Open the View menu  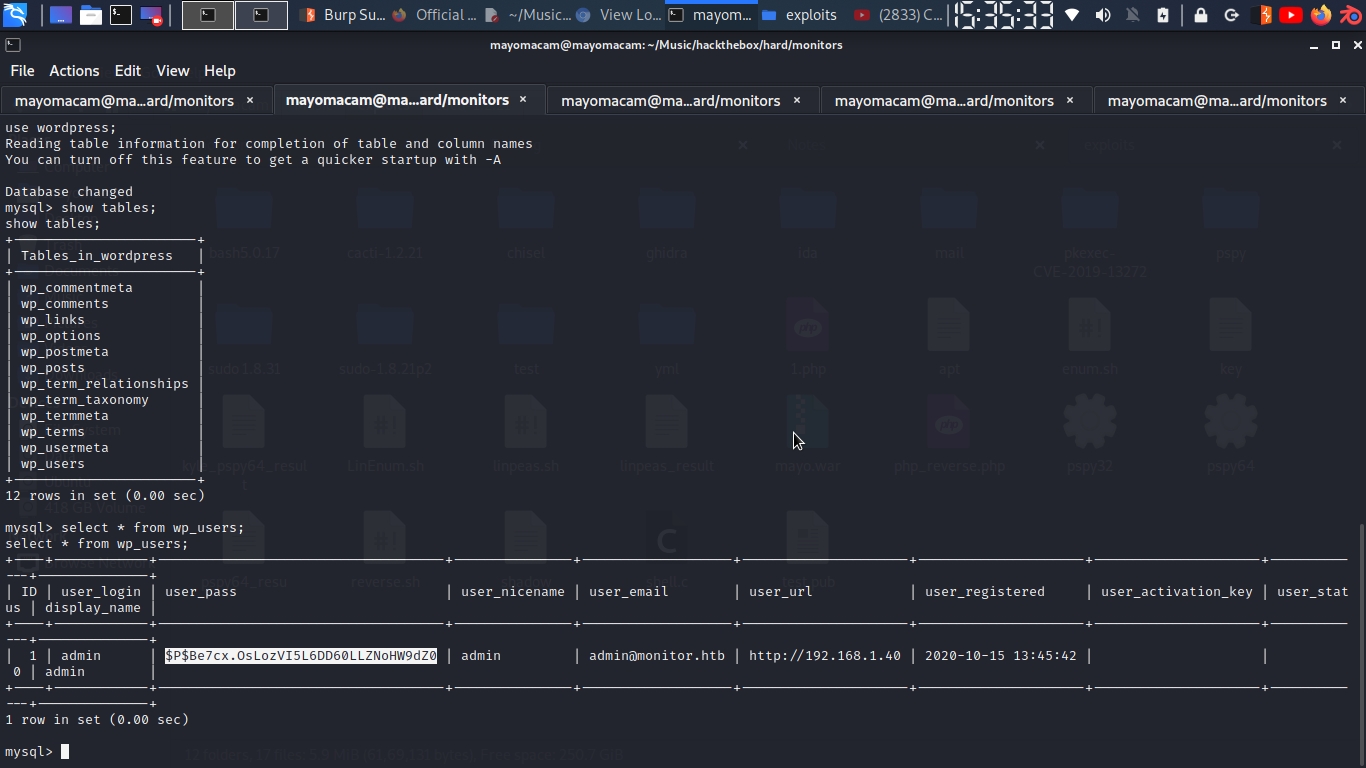pyautogui.click(x=172, y=71)
